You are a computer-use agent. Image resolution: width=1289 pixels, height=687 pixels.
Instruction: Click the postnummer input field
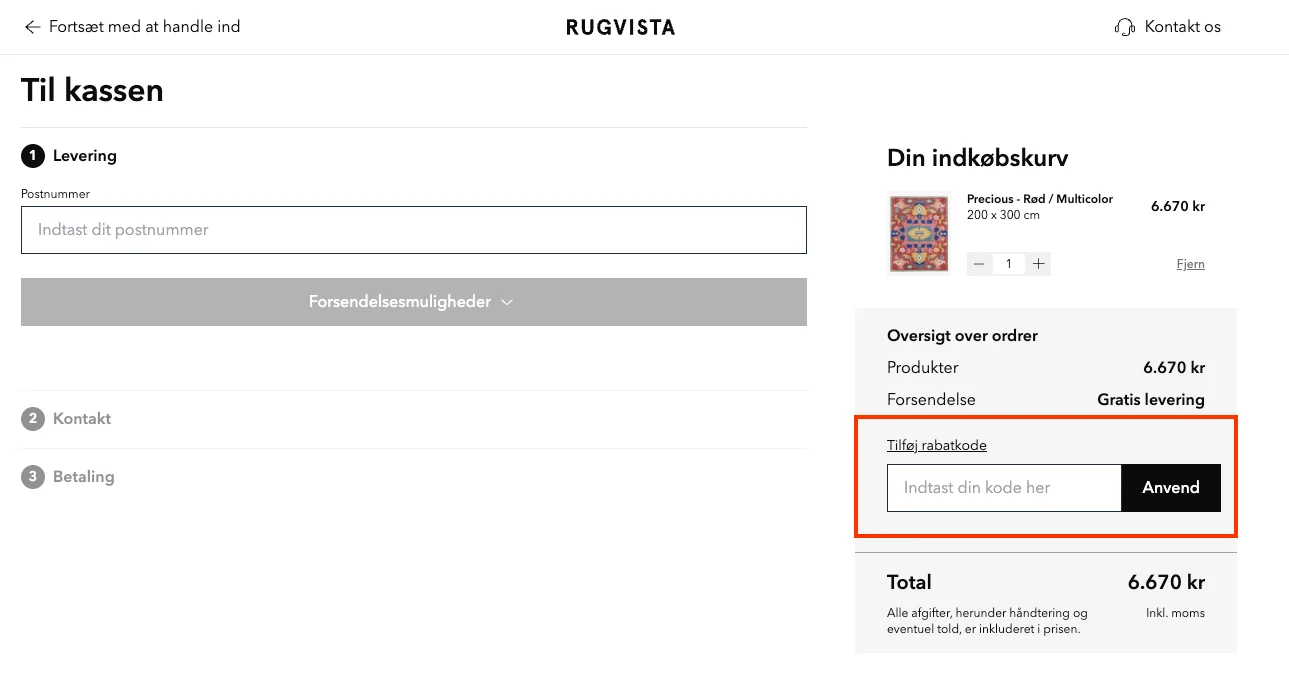click(413, 230)
